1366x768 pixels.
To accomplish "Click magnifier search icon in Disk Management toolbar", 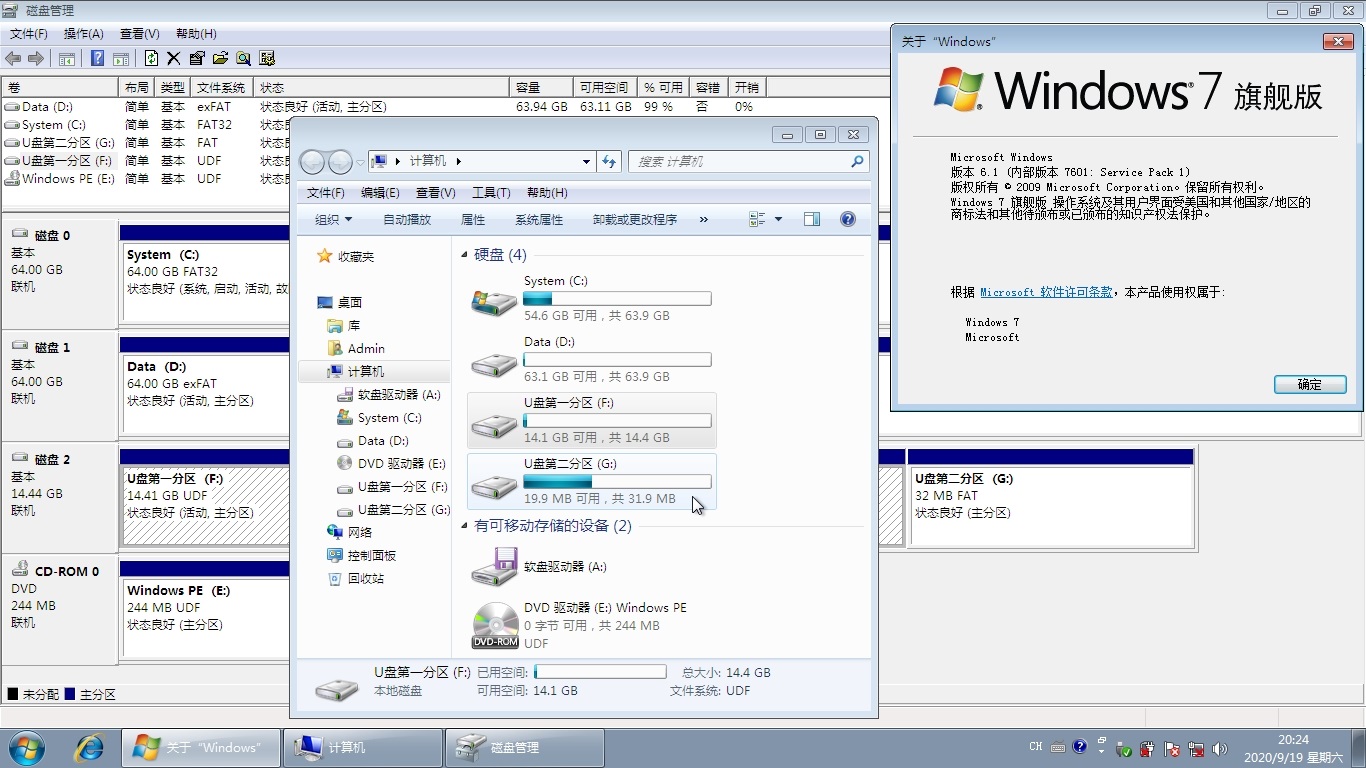I will [x=243, y=59].
